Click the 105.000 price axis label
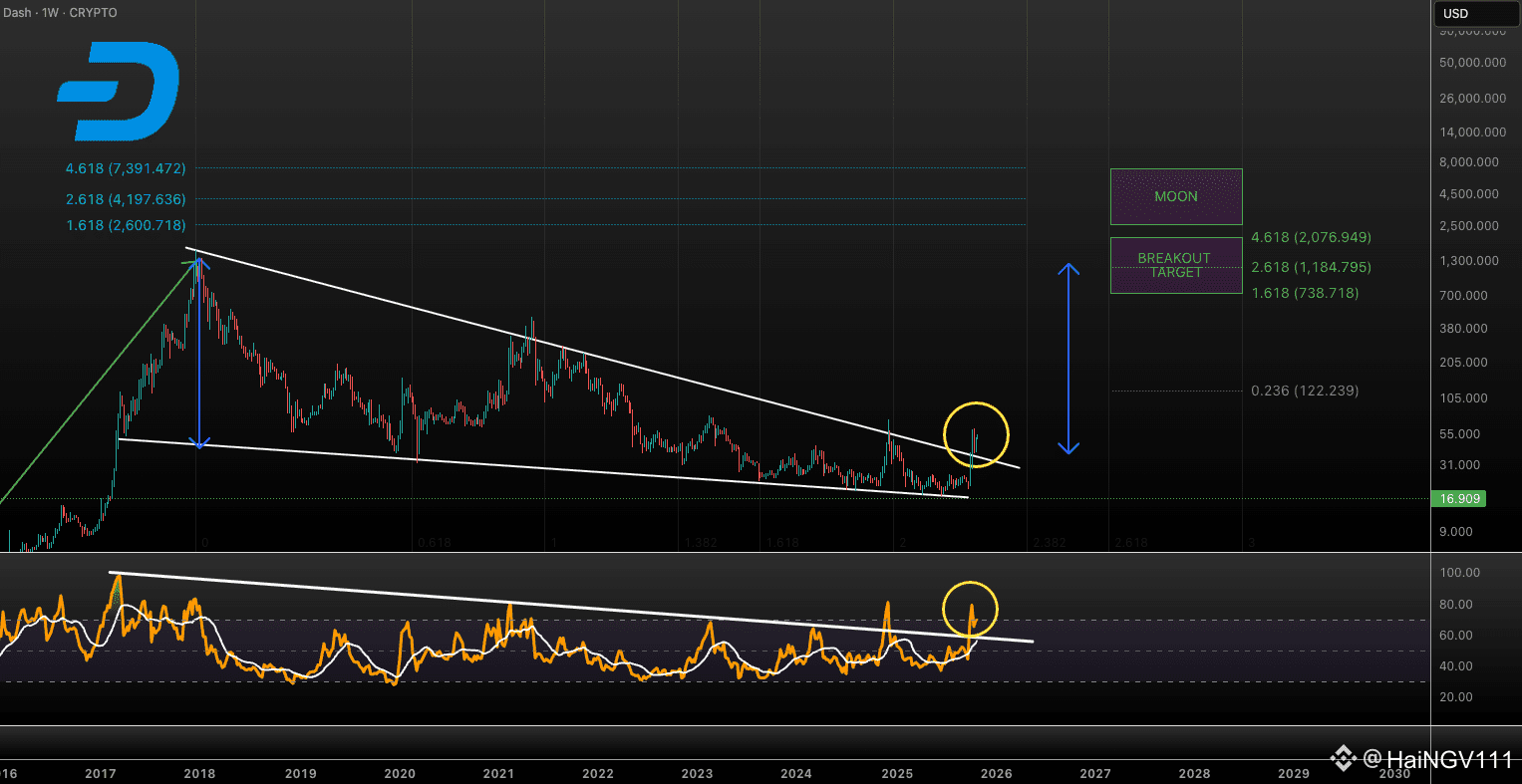The width and height of the screenshot is (1522, 784). point(1463,398)
